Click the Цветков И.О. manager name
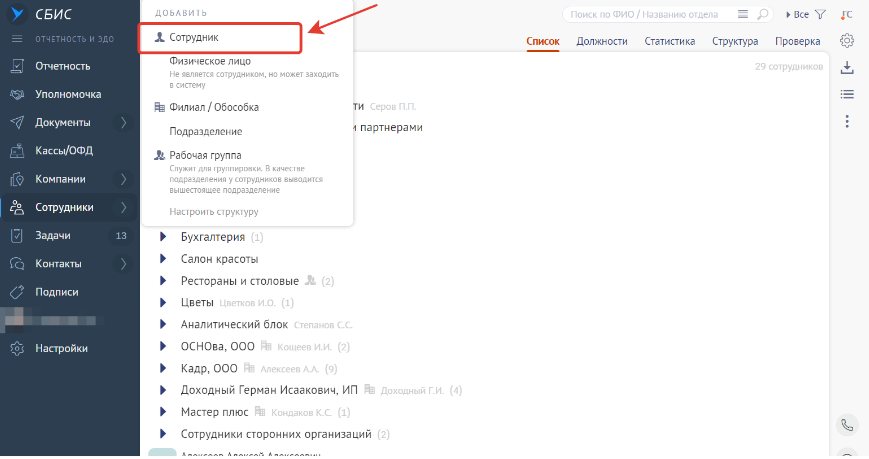The height and width of the screenshot is (459, 869). tap(247, 303)
